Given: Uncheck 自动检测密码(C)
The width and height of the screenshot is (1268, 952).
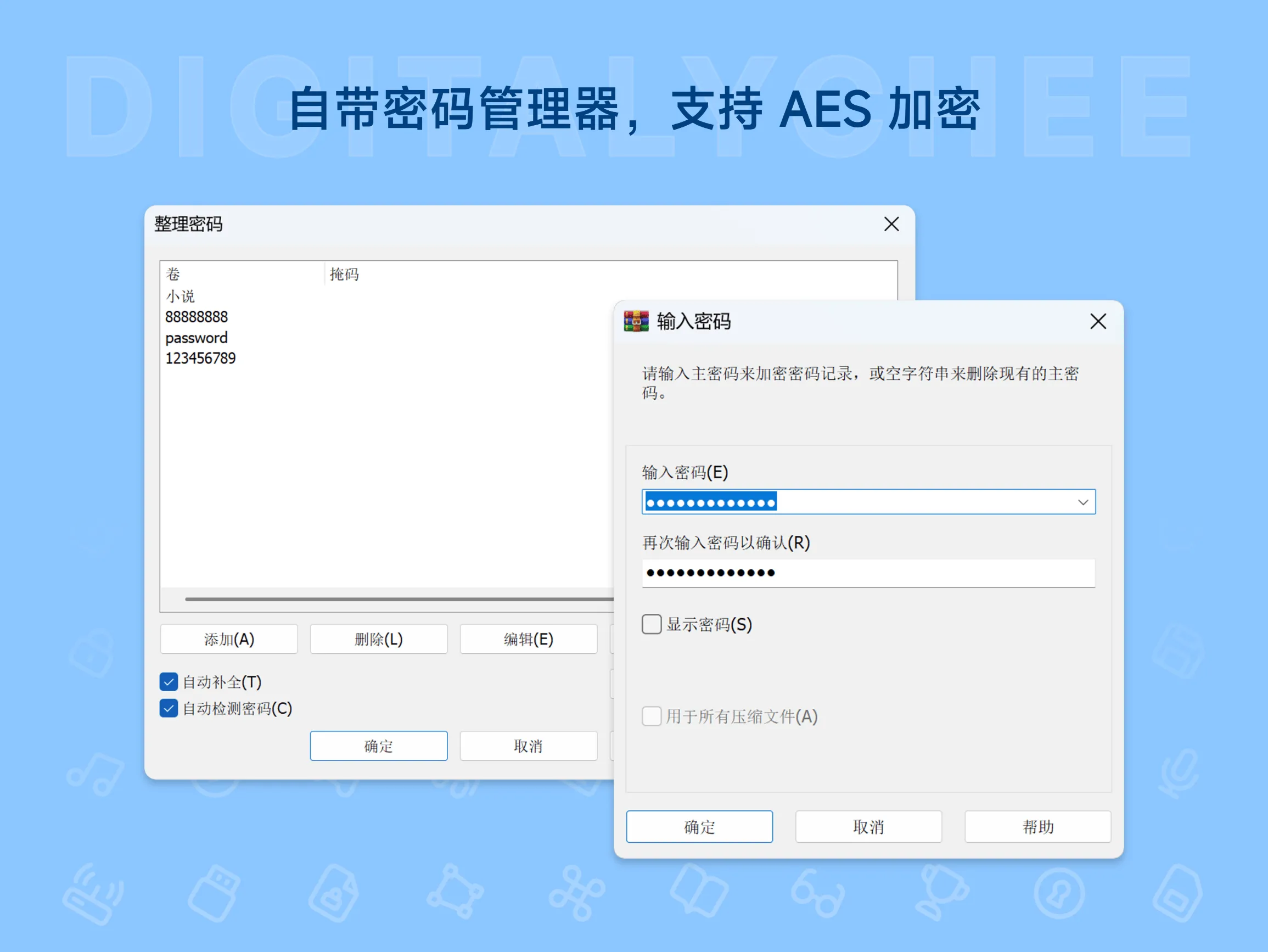Looking at the screenshot, I should coord(168,708).
